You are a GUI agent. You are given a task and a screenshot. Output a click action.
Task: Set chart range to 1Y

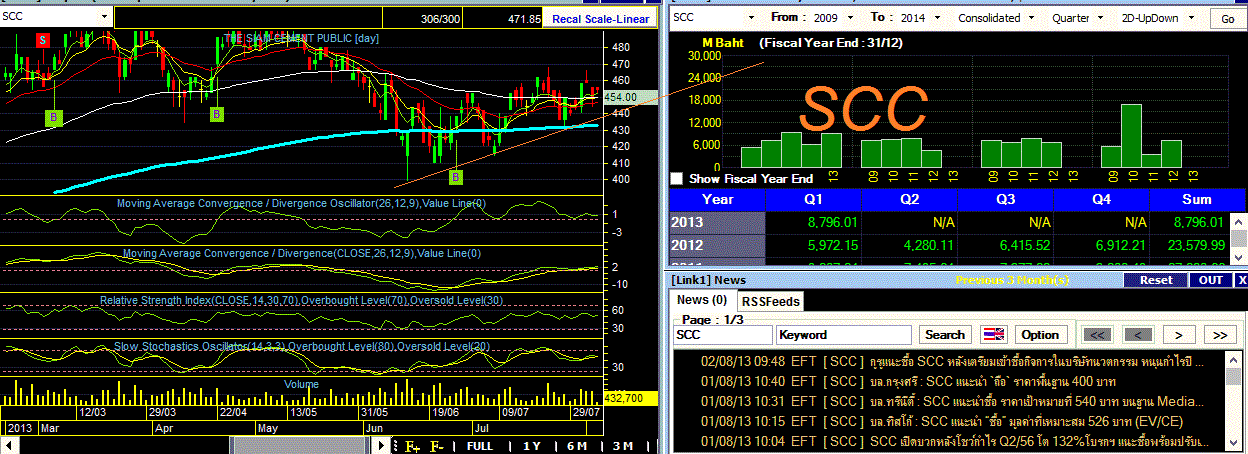531,446
